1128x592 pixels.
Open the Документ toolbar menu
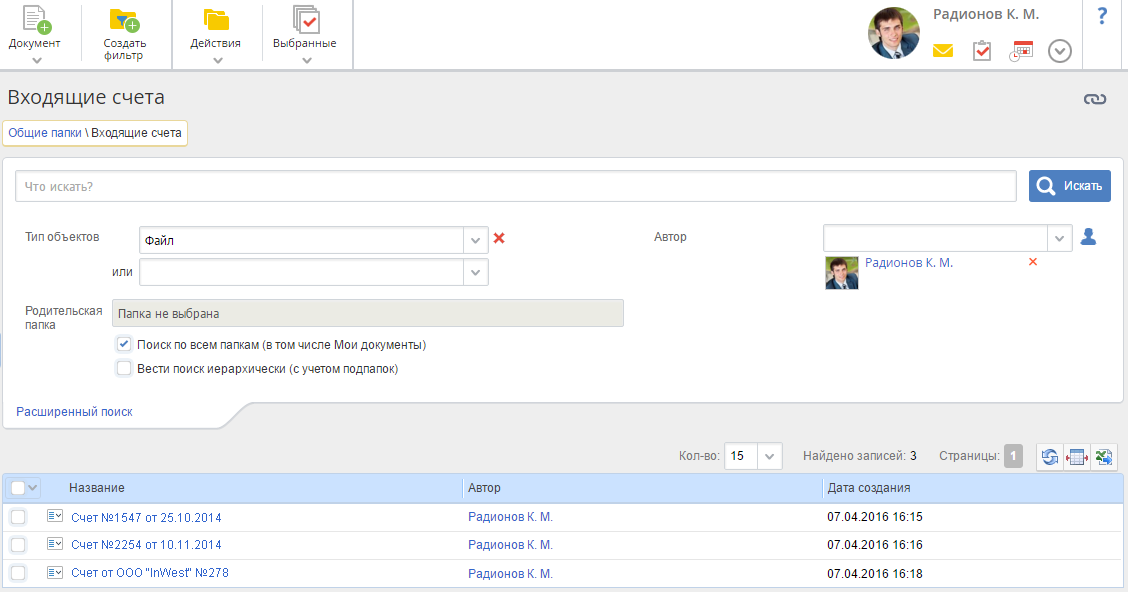[35, 35]
